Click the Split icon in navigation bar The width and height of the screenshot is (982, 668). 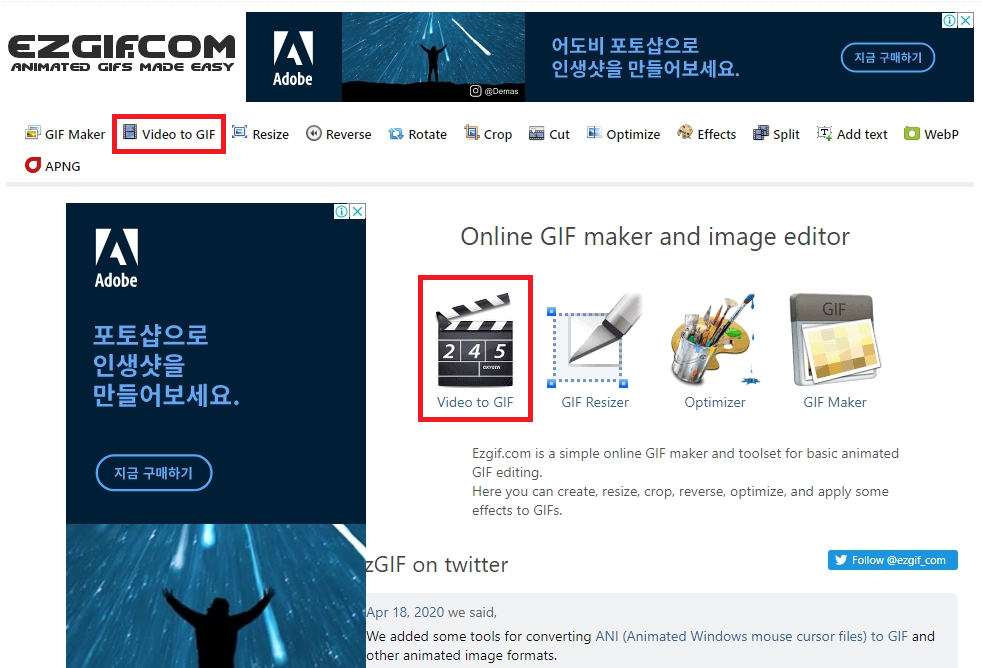click(x=760, y=133)
